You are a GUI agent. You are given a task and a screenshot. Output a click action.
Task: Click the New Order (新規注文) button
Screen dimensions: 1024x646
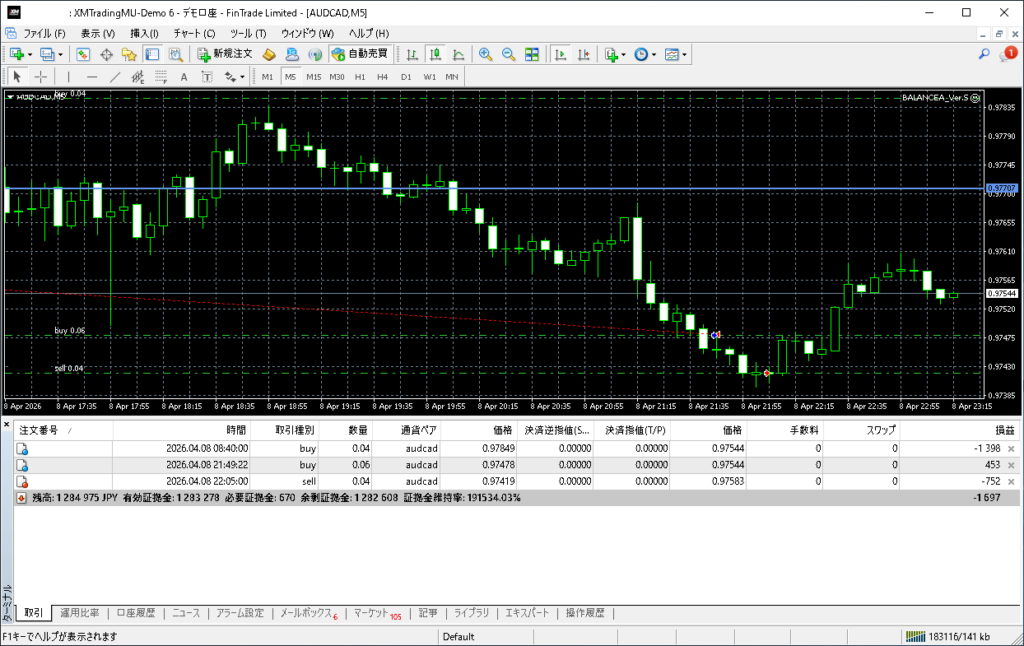tap(226, 54)
